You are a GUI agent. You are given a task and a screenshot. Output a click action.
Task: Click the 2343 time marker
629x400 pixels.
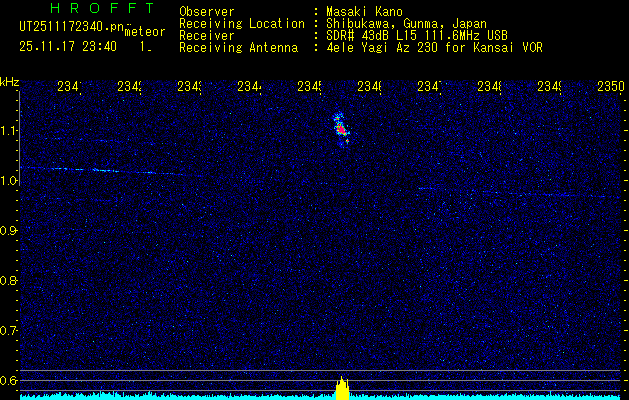pyautogui.click(x=189, y=87)
